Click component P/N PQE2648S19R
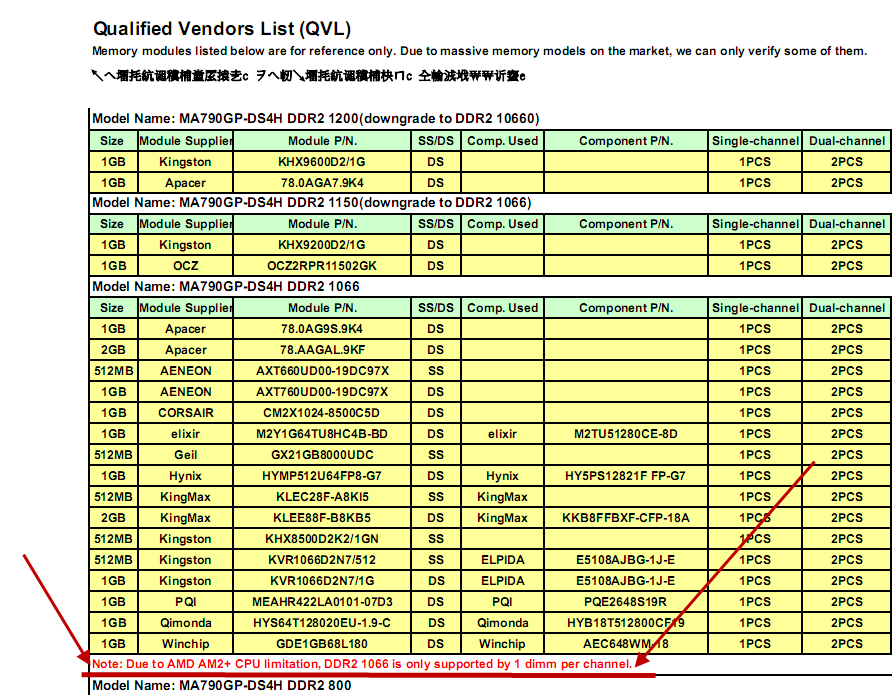 click(x=625, y=602)
